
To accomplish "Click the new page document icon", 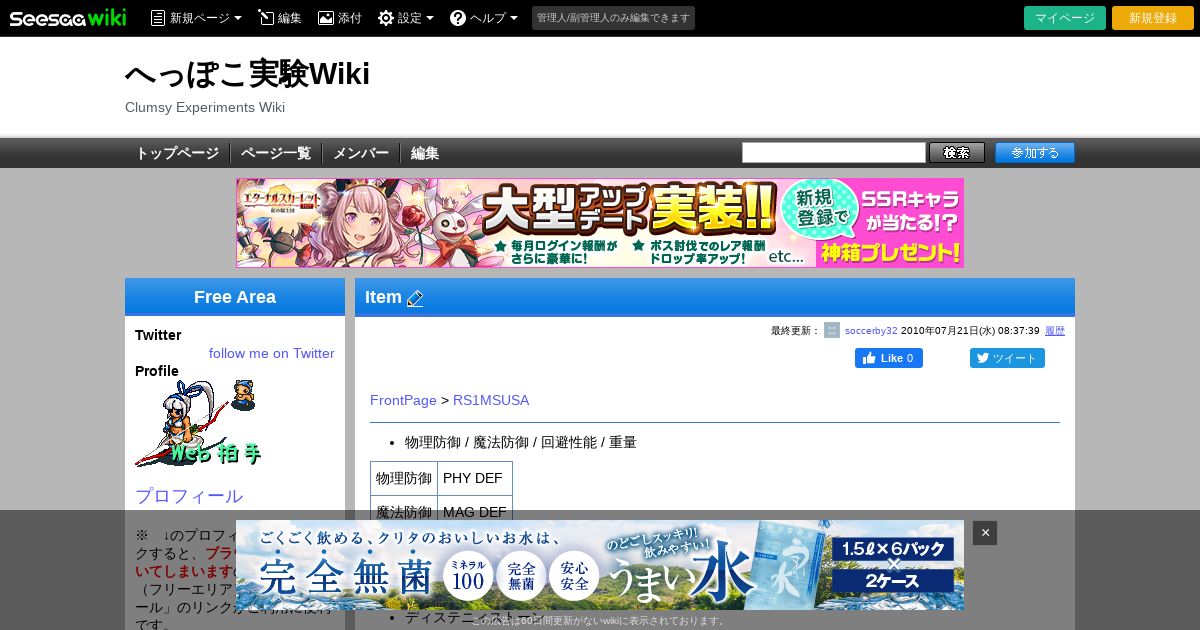I will 158,18.
